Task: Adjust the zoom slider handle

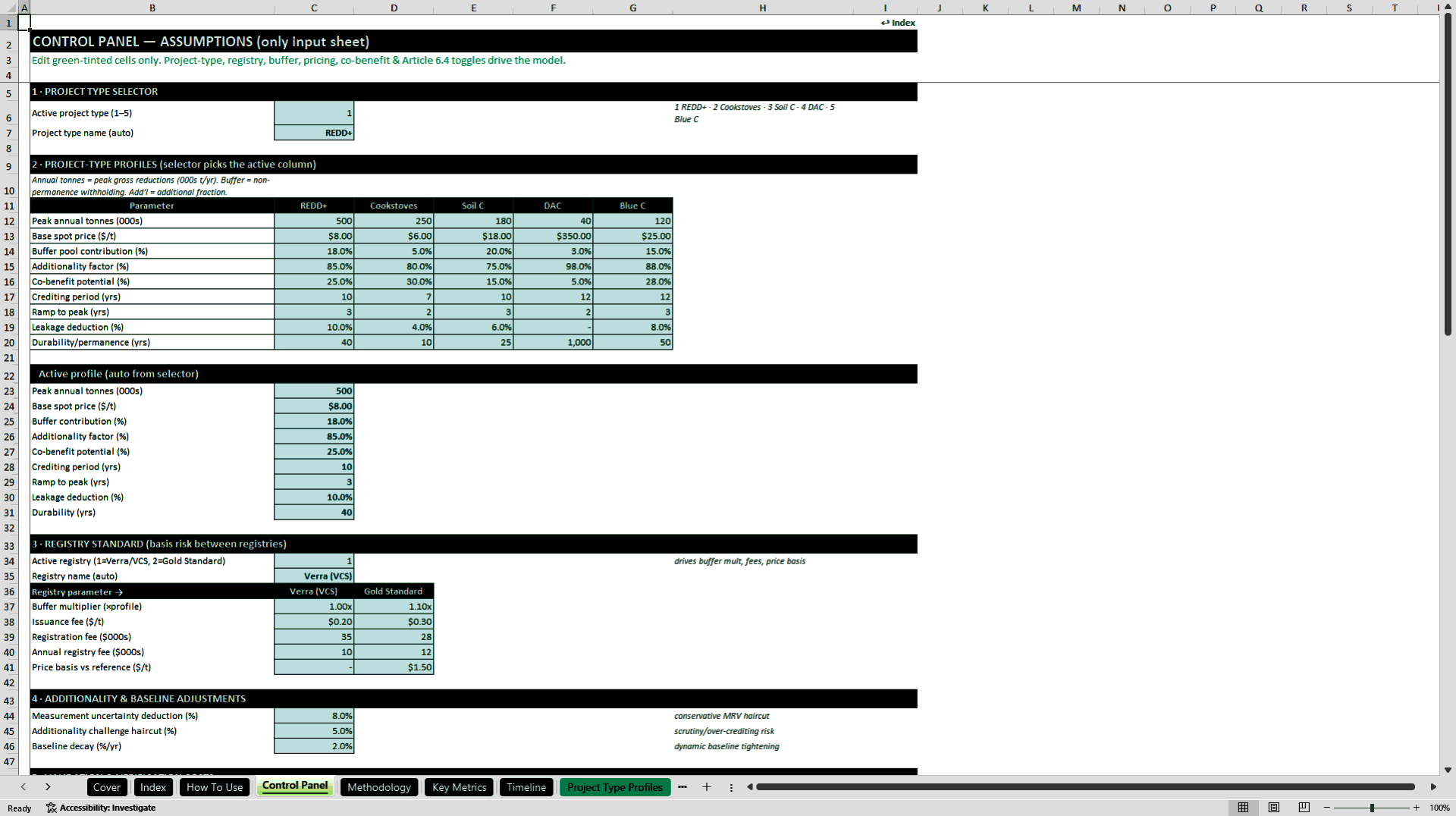Action: click(x=1372, y=808)
